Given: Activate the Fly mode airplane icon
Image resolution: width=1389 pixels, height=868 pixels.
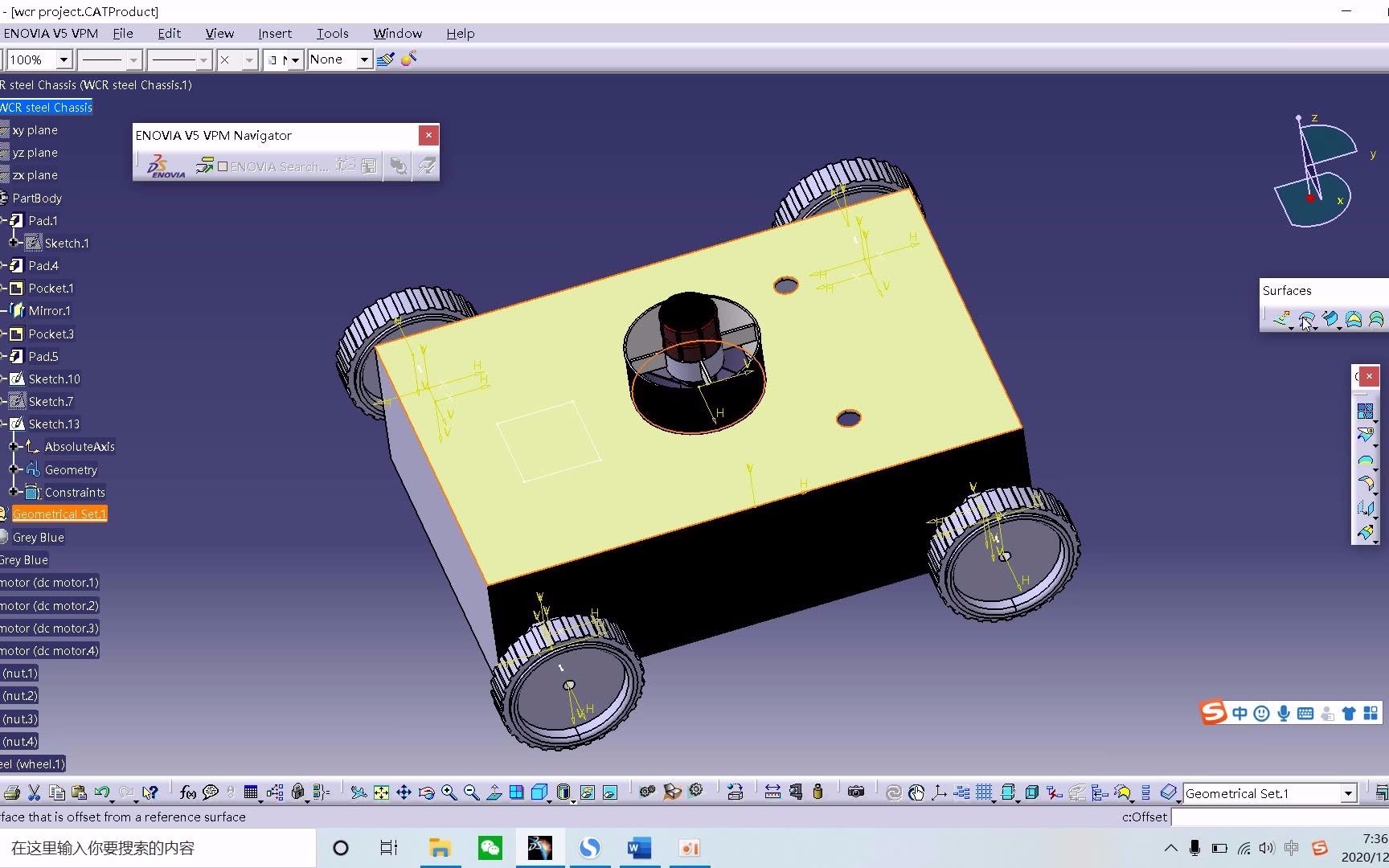Looking at the screenshot, I should point(359,792).
